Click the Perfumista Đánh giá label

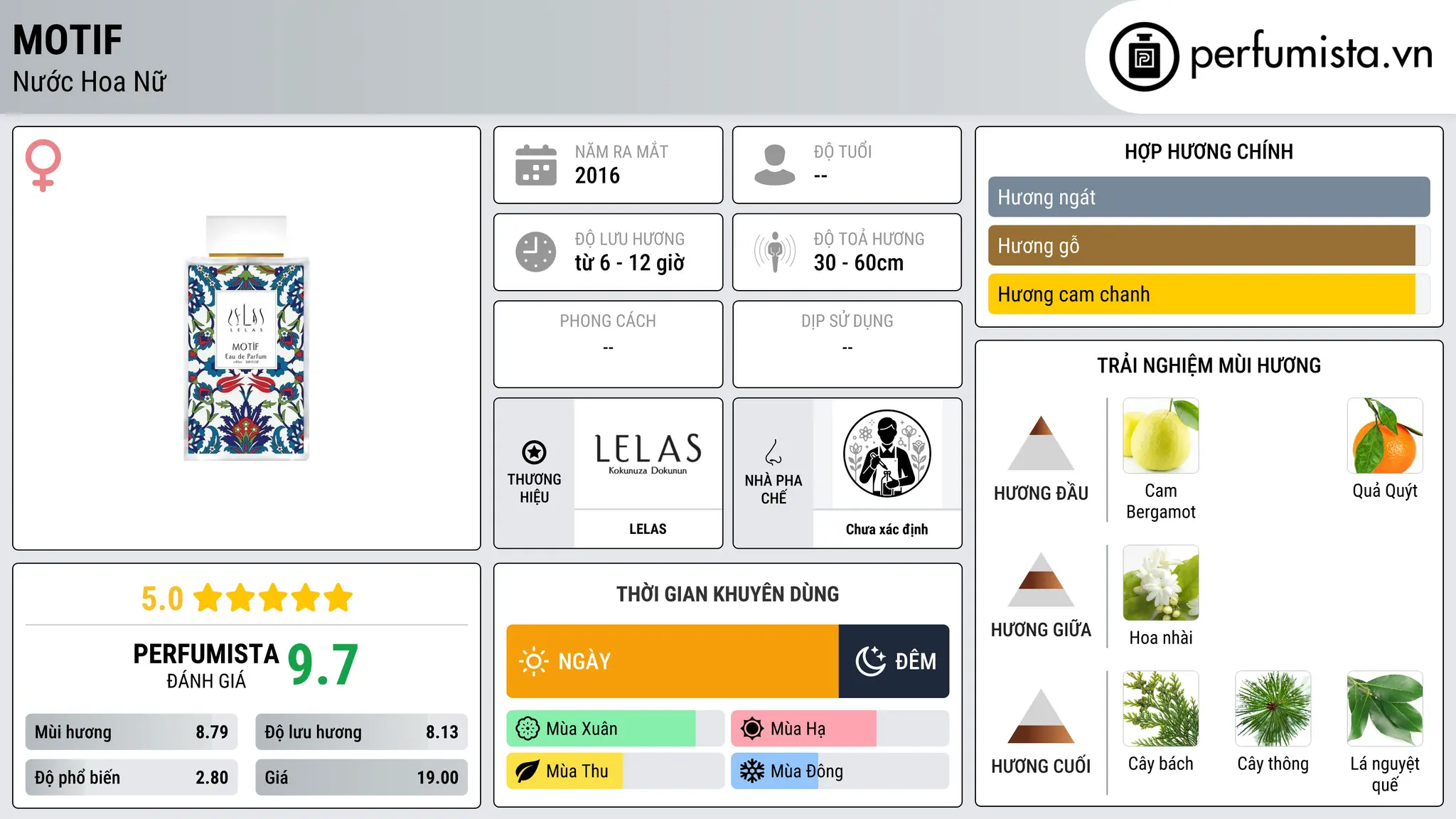206,665
